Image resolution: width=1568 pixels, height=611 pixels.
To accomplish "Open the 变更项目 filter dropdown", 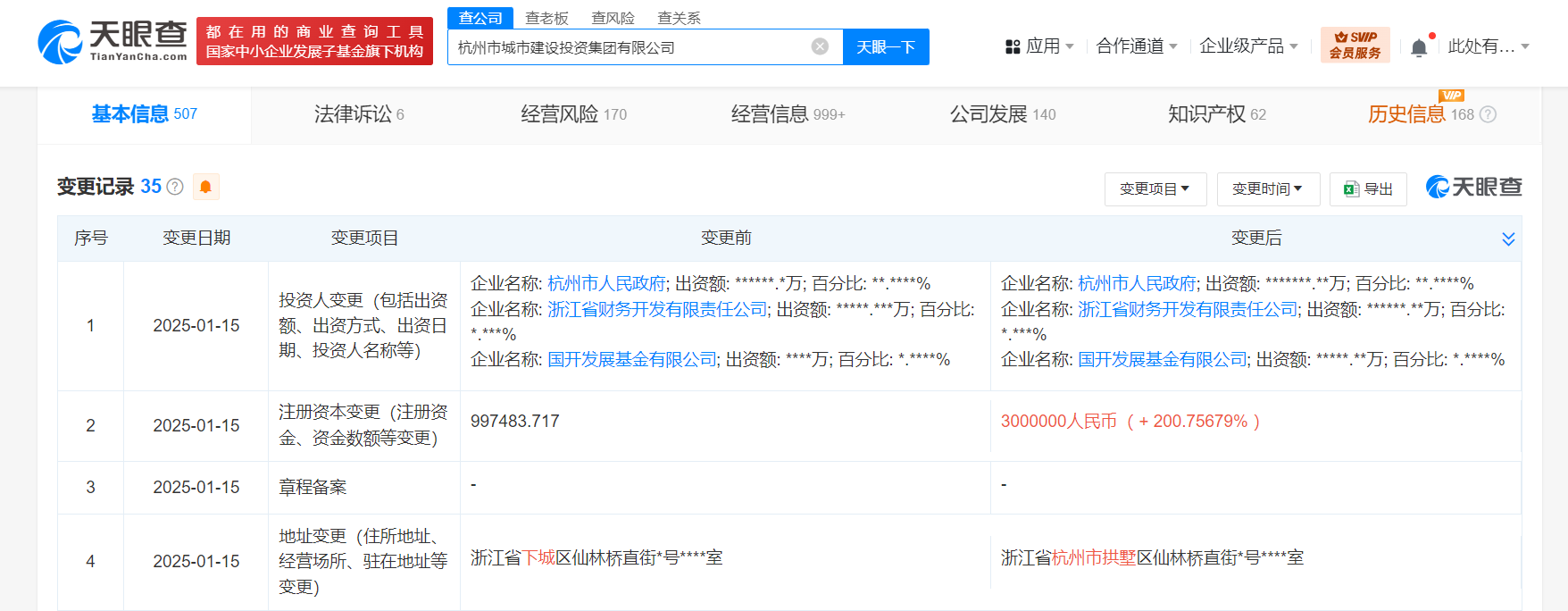I will (1155, 189).
